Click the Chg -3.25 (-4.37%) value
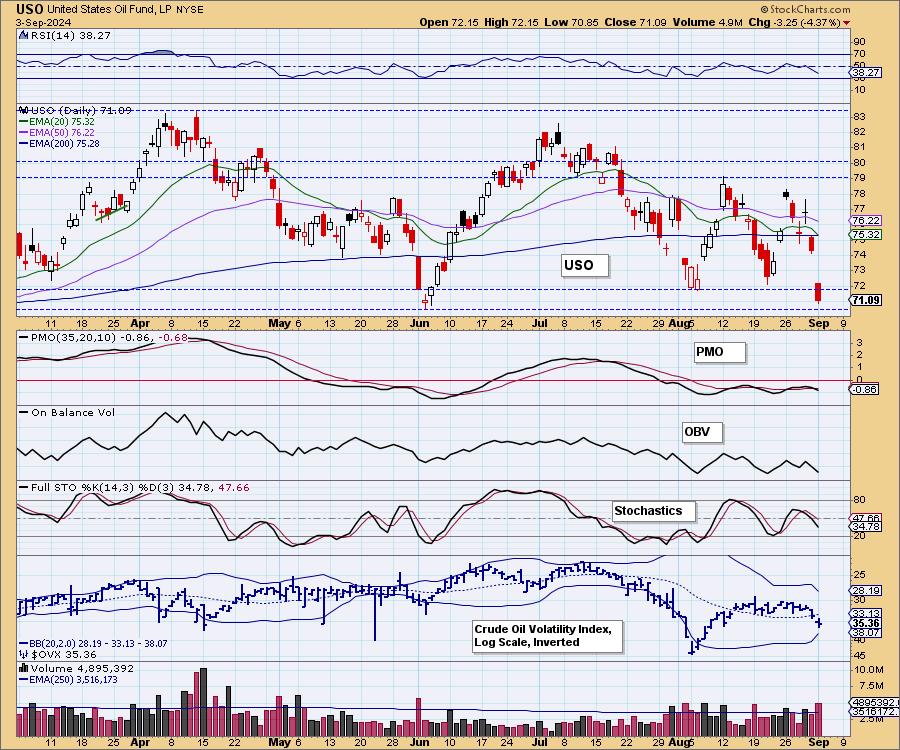The height and width of the screenshot is (750, 900). (x=795, y=22)
